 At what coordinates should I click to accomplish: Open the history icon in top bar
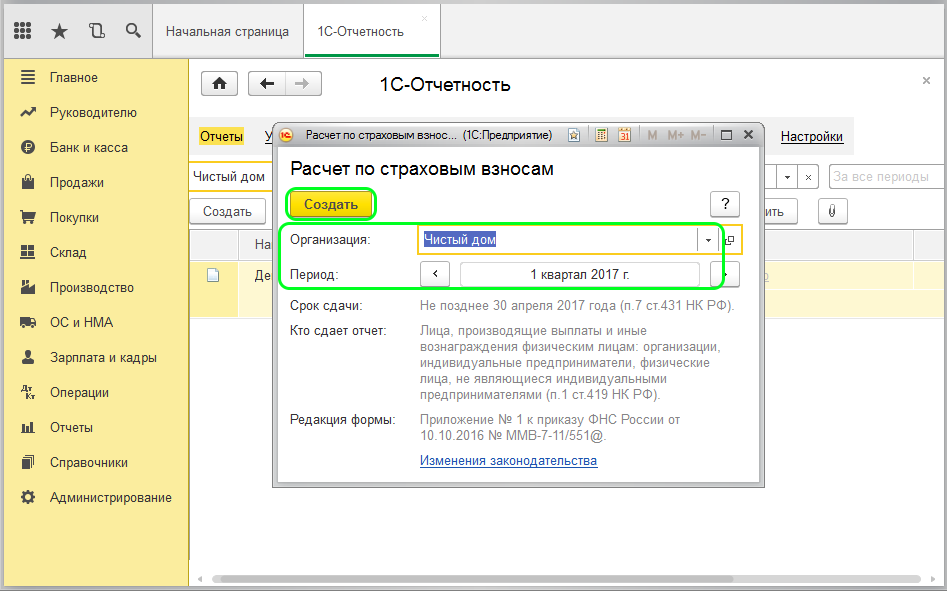tap(96, 30)
